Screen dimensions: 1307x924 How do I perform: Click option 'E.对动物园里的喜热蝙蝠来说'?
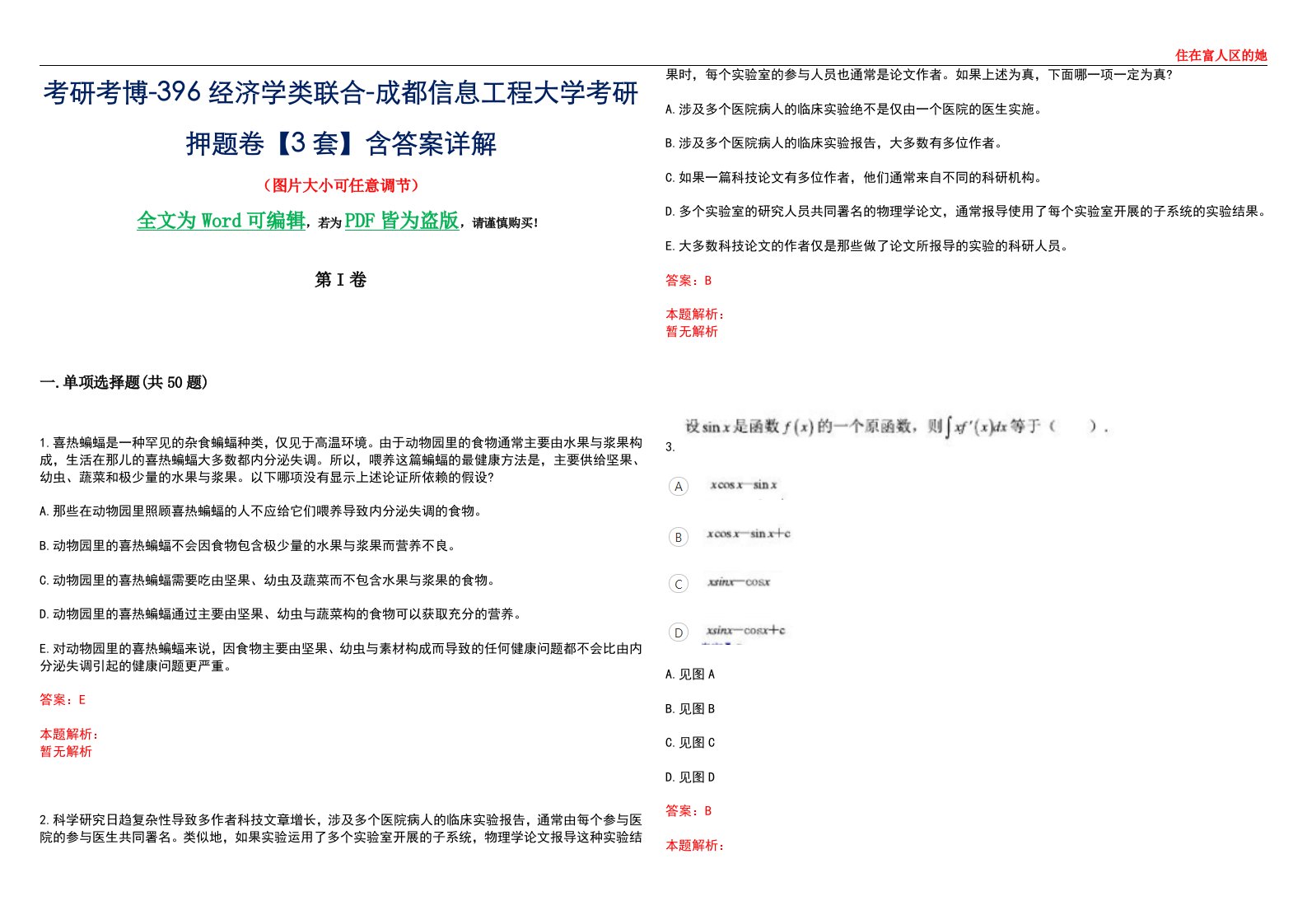pos(341,657)
